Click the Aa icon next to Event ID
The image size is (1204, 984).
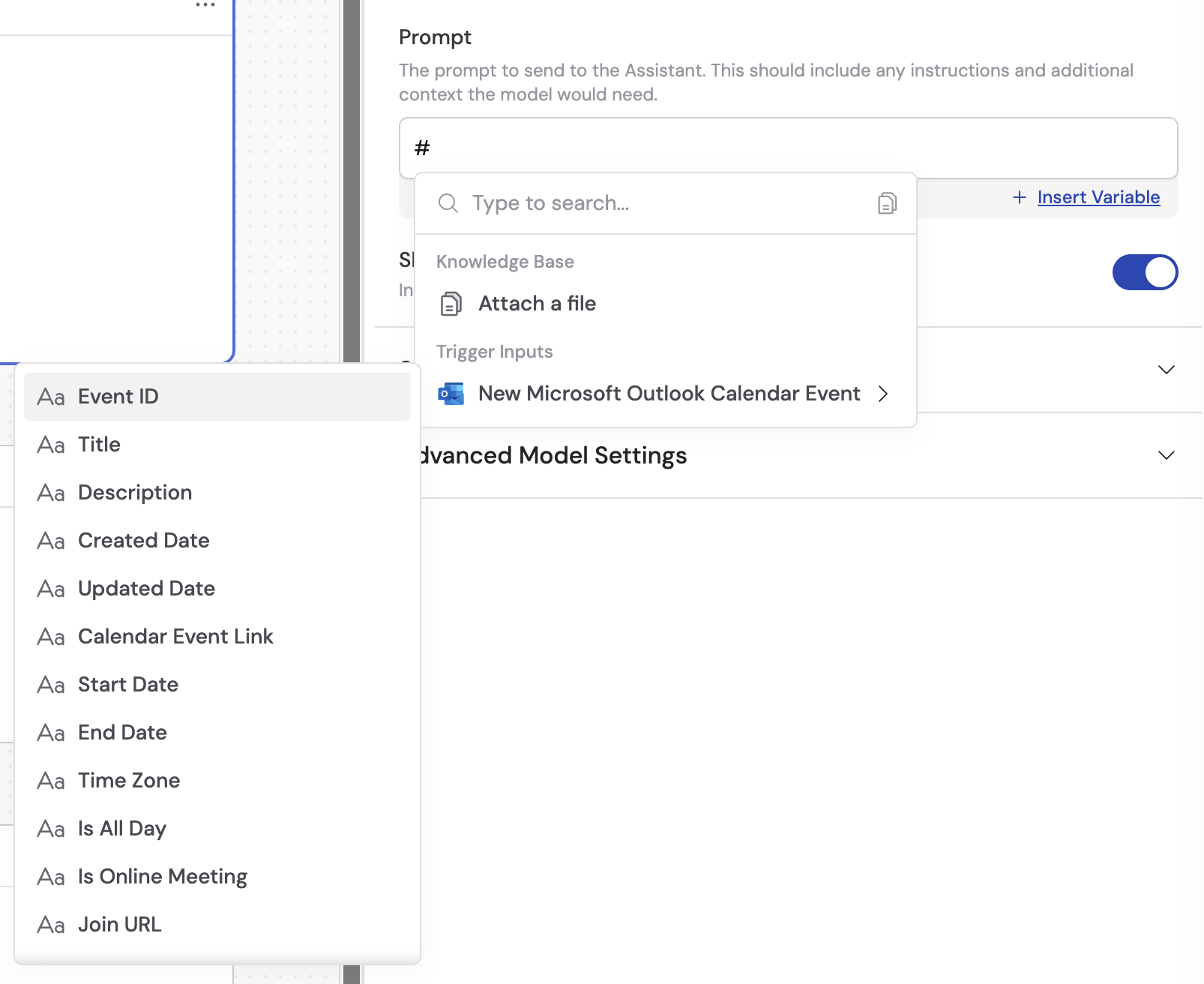click(x=50, y=397)
